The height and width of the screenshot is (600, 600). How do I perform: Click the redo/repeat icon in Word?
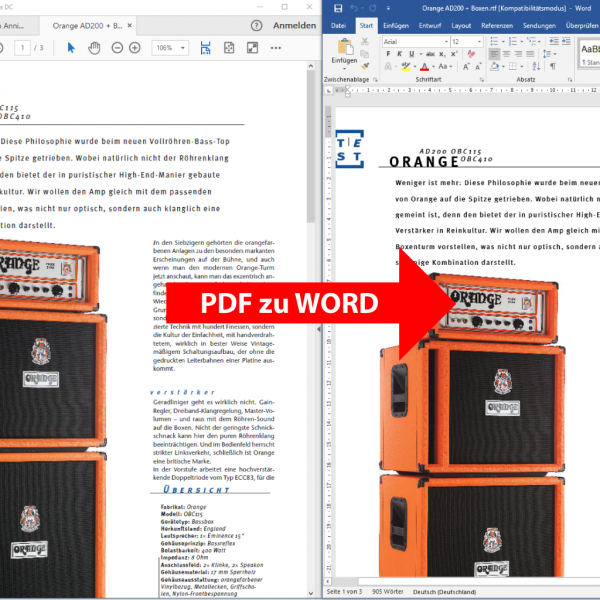[x=372, y=8]
